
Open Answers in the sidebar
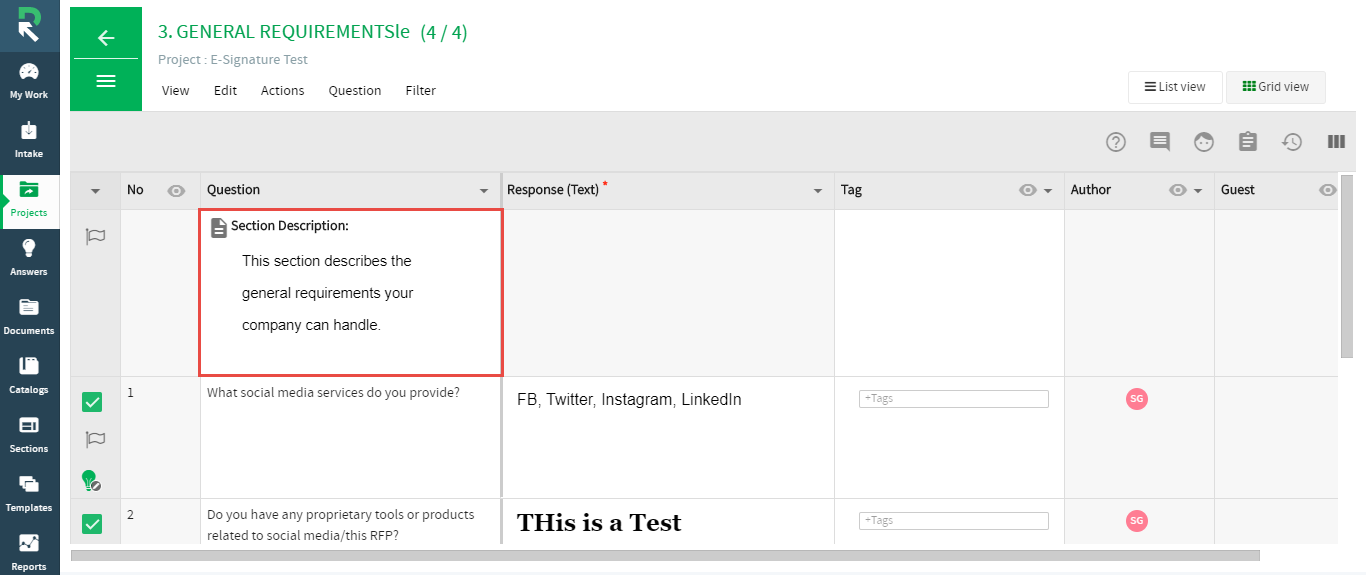[29, 258]
